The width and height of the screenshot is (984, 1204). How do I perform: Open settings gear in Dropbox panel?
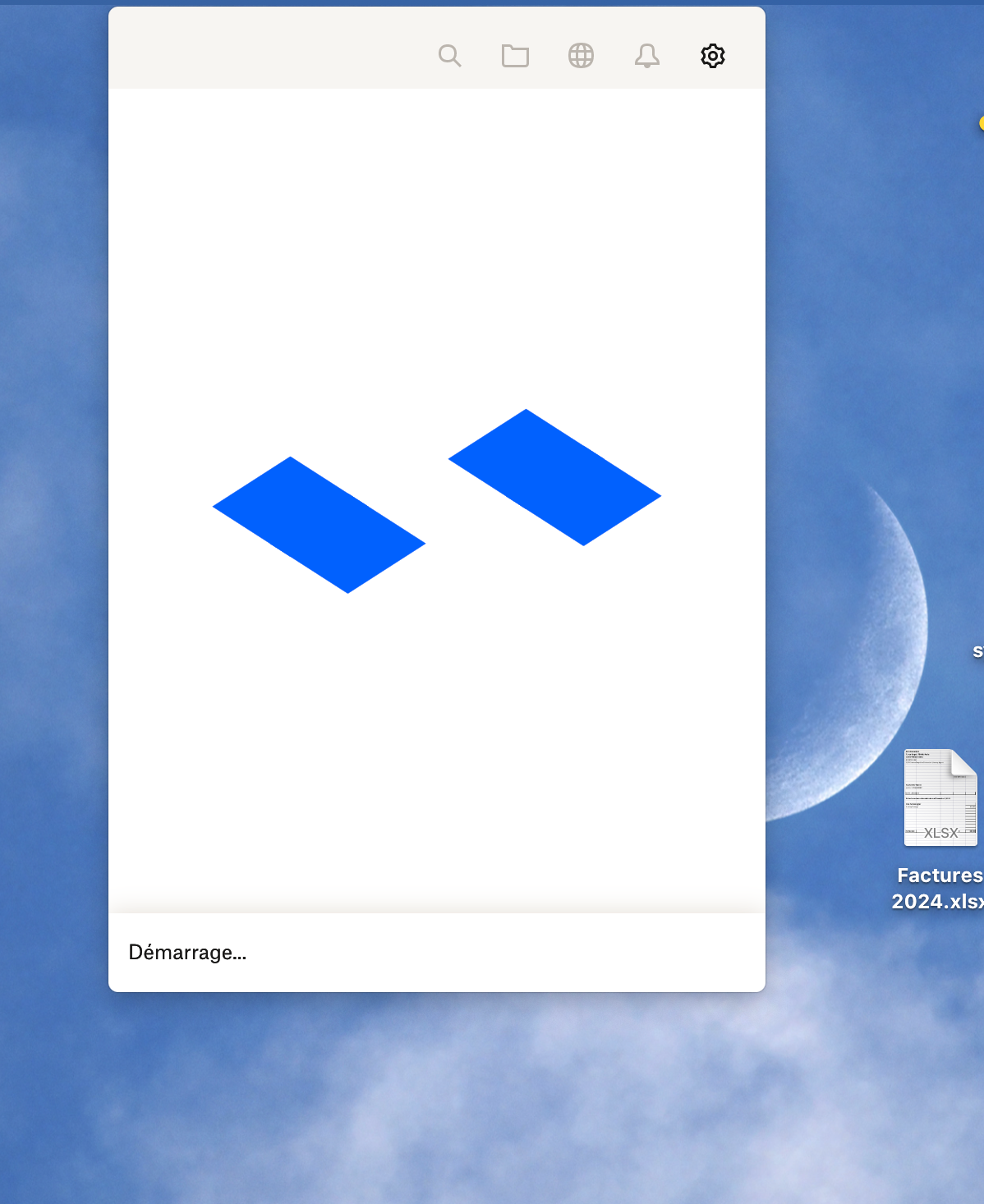click(713, 56)
